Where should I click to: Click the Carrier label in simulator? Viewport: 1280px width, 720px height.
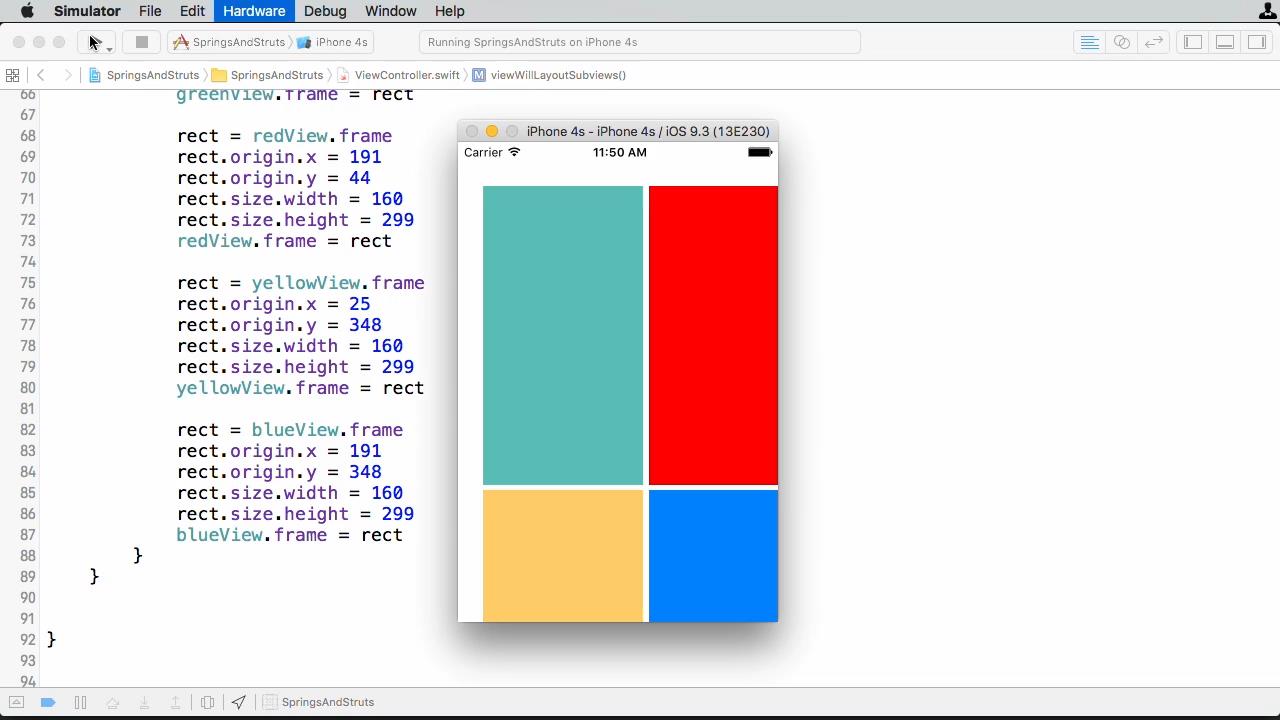[483, 152]
